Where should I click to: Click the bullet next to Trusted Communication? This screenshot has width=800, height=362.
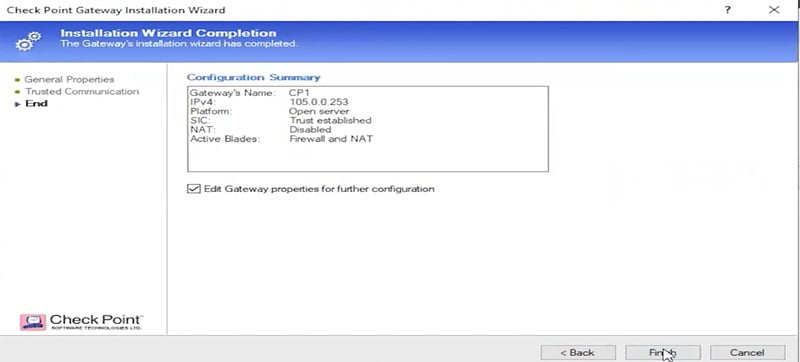17,92
